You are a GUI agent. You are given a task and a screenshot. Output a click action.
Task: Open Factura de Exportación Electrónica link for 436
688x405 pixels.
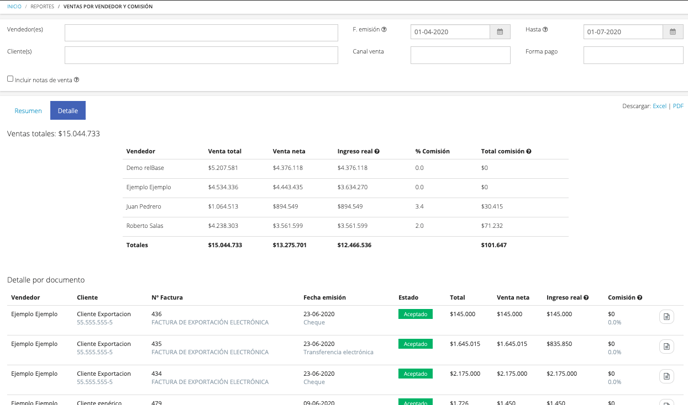210,323
